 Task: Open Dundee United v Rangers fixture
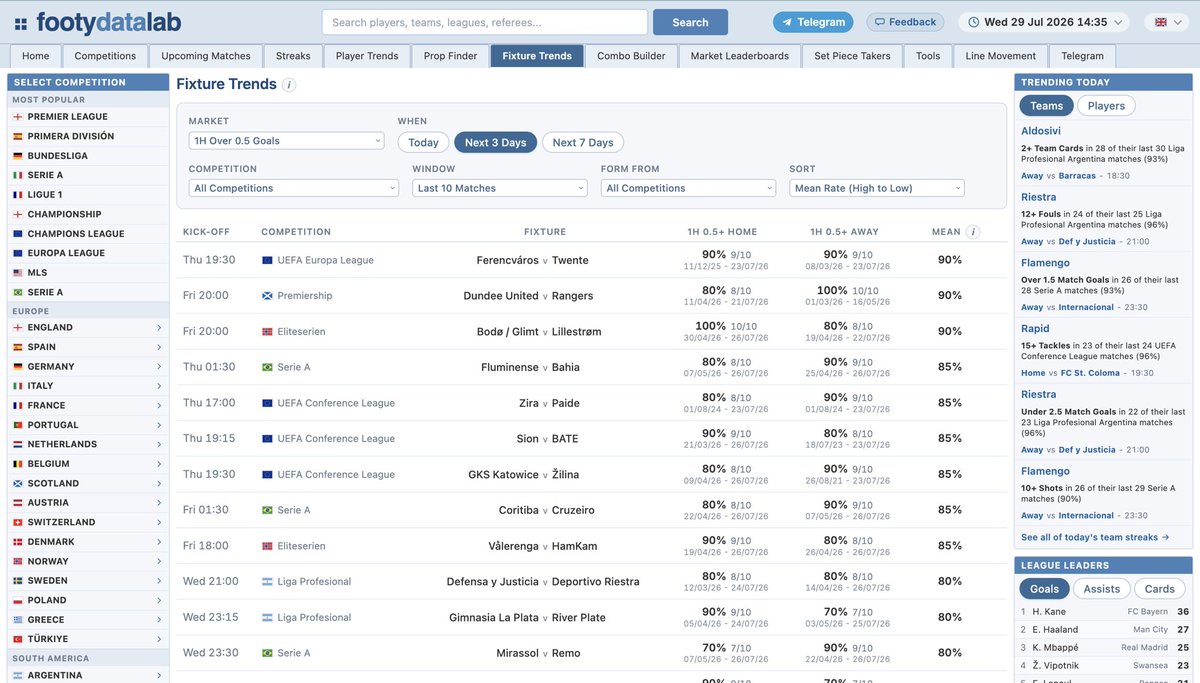click(528, 296)
